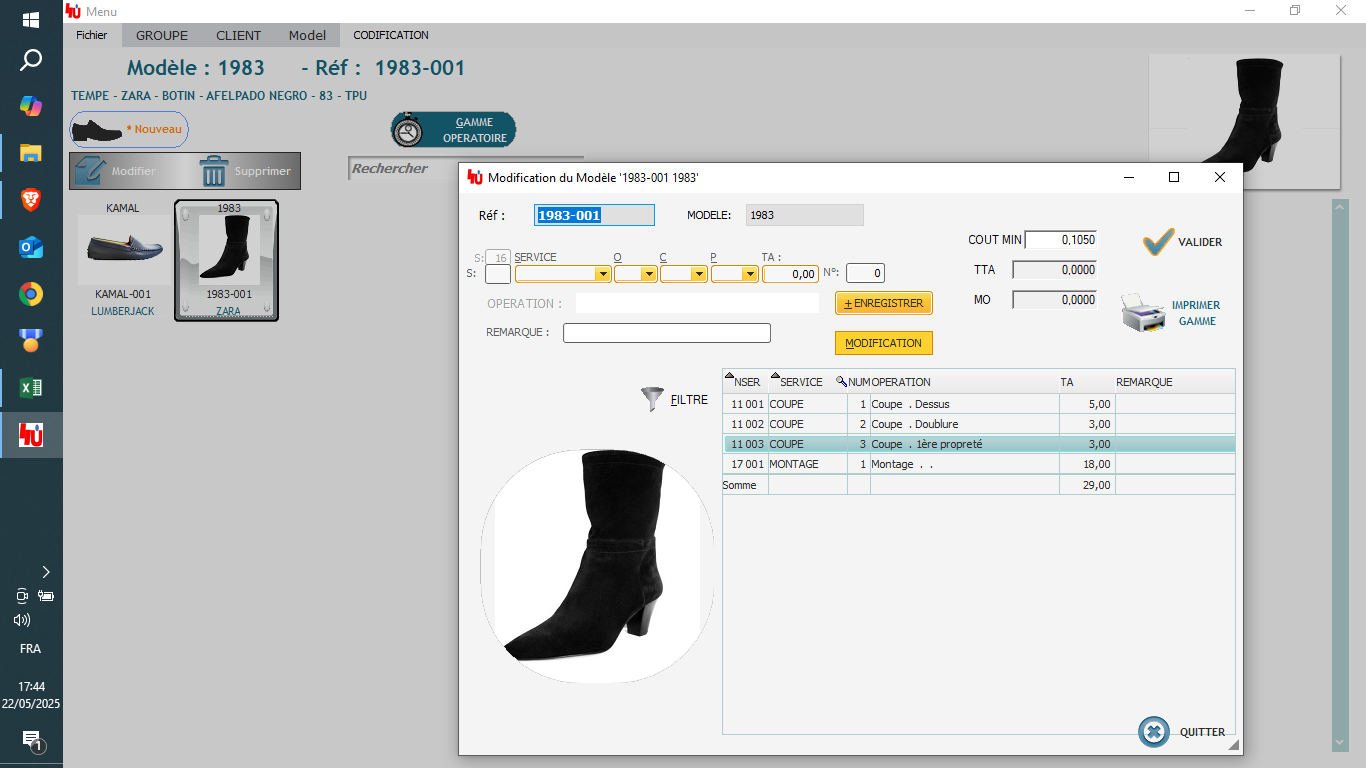This screenshot has width=1366, height=768.
Task: Click in the REMARQUE text field
Action: [666, 333]
